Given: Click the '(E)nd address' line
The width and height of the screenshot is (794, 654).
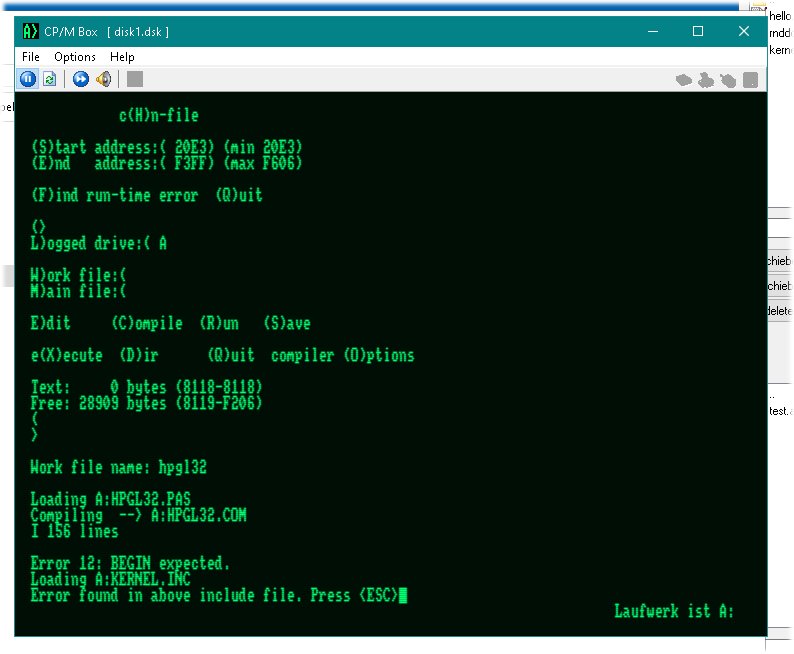Looking at the screenshot, I should click(167, 164).
